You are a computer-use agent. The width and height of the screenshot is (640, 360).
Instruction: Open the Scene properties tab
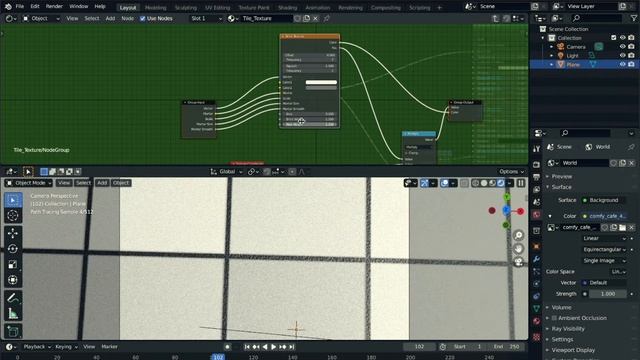[536, 202]
